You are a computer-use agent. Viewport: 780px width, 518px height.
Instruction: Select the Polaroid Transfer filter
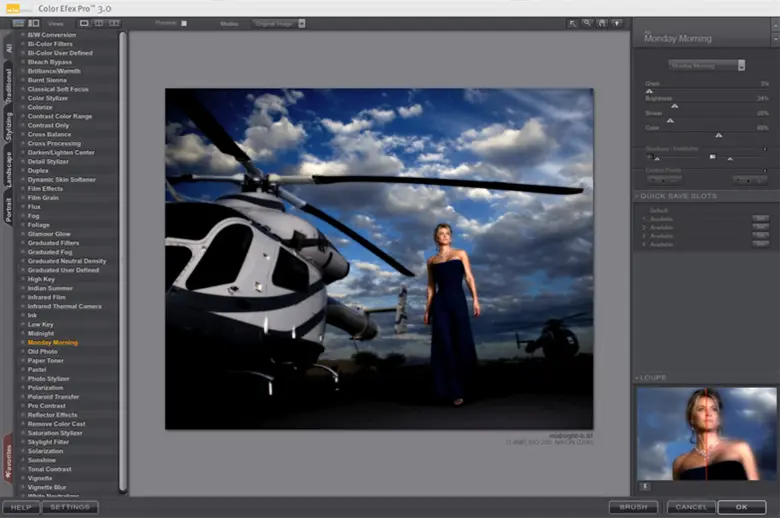click(53, 397)
